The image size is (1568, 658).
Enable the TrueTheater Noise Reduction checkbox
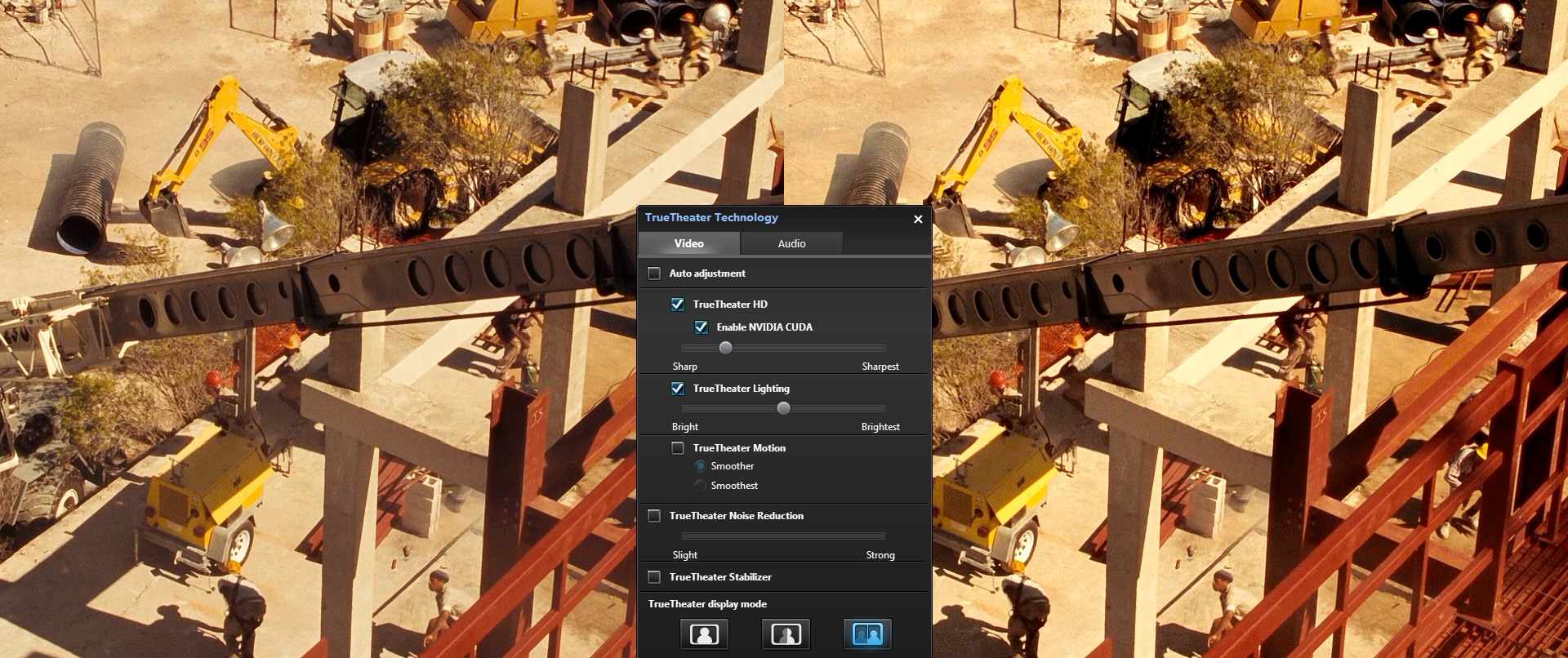point(654,516)
